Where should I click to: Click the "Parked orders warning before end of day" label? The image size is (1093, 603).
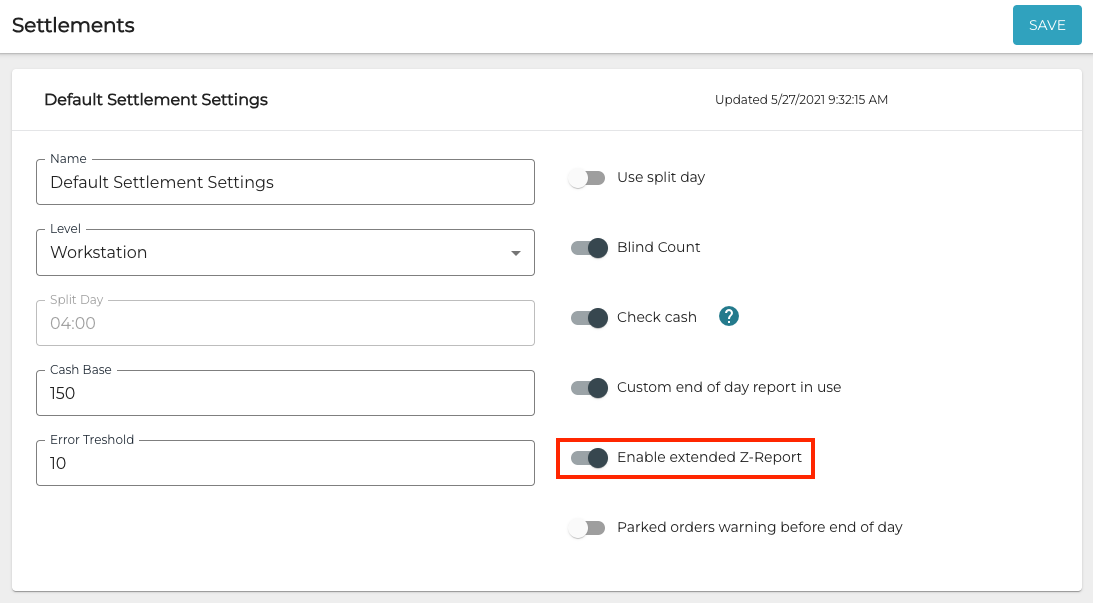(x=759, y=527)
